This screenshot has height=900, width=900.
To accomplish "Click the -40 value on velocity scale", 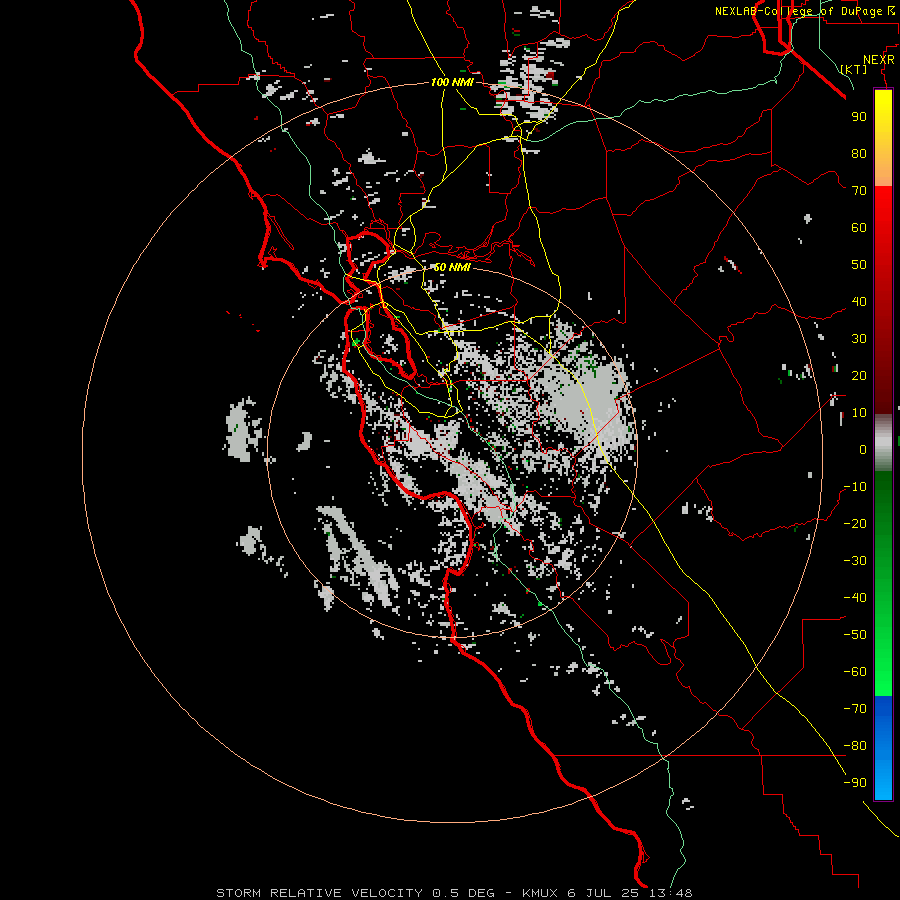I will tap(855, 598).
